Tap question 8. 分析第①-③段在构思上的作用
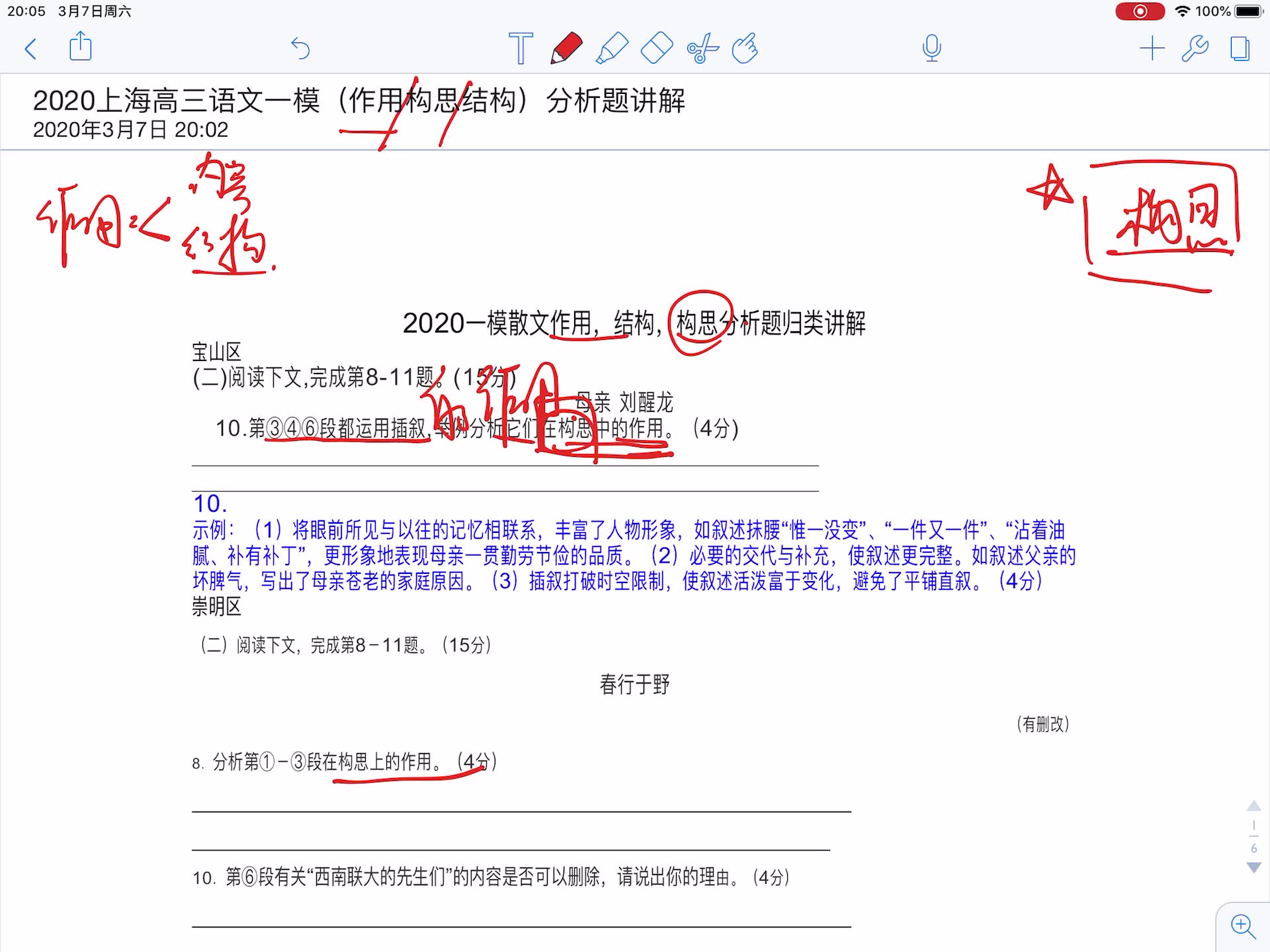Viewport: 1270px width, 952px height. [x=345, y=762]
